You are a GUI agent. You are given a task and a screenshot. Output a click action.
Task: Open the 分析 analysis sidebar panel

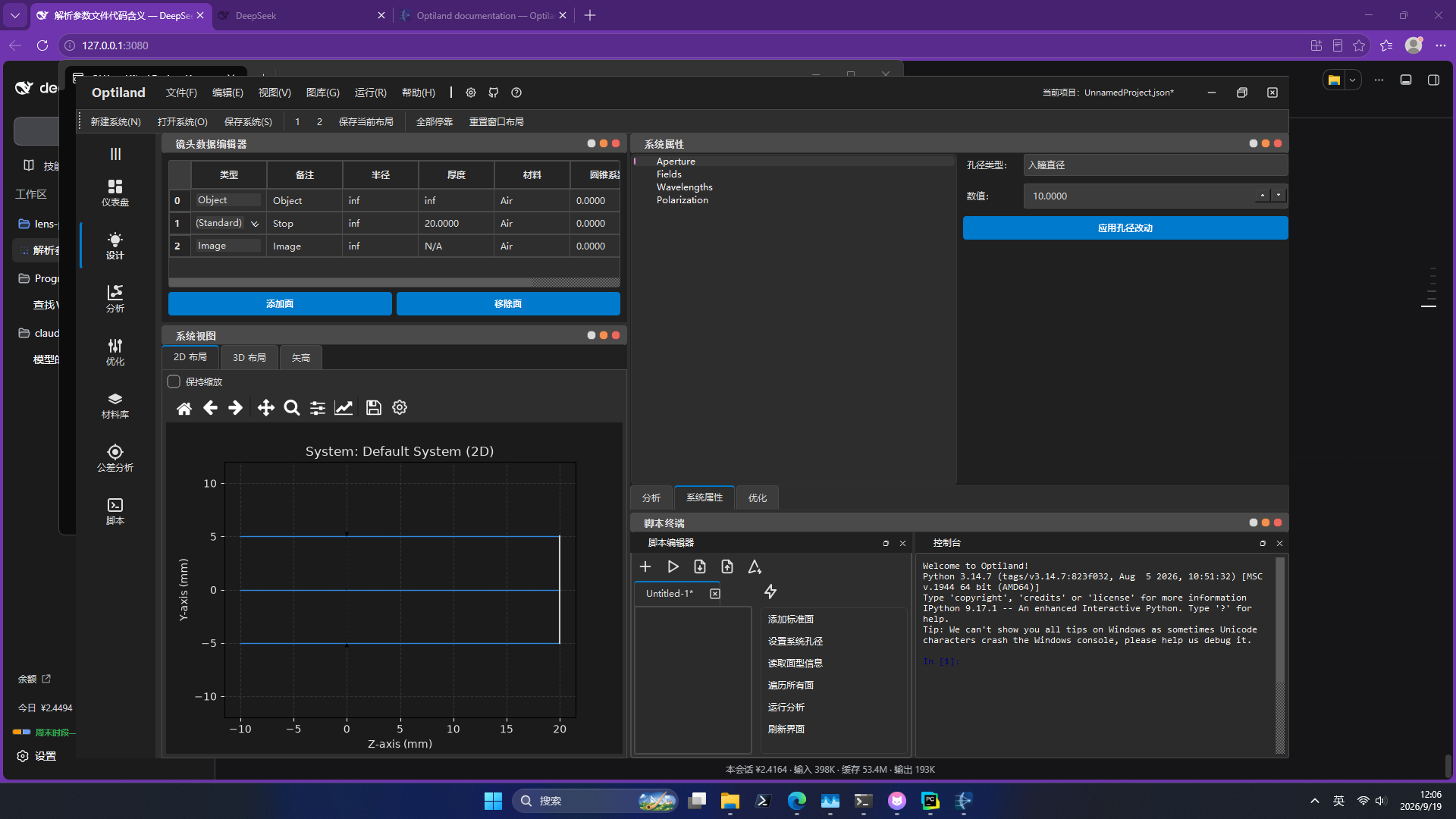point(115,299)
